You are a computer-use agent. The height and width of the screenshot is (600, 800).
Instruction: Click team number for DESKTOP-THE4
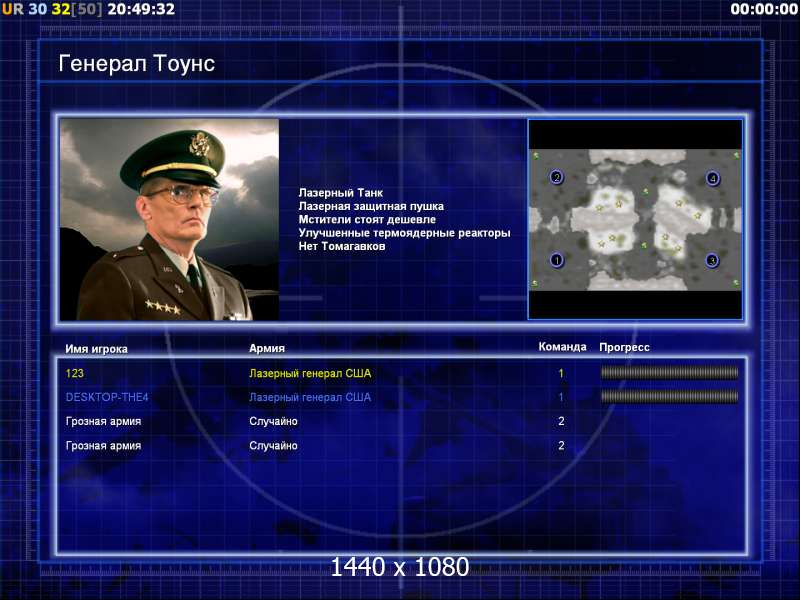[x=561, y=397]
